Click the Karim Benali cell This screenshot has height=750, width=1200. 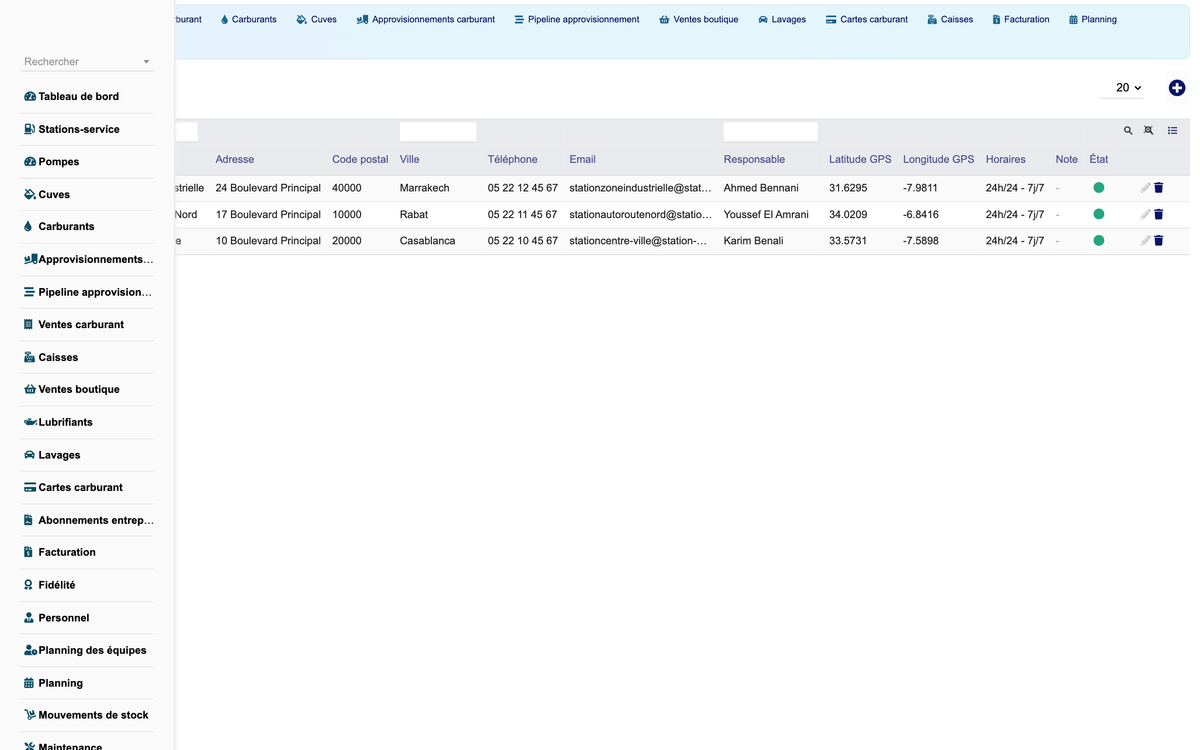tap(754, 241)
